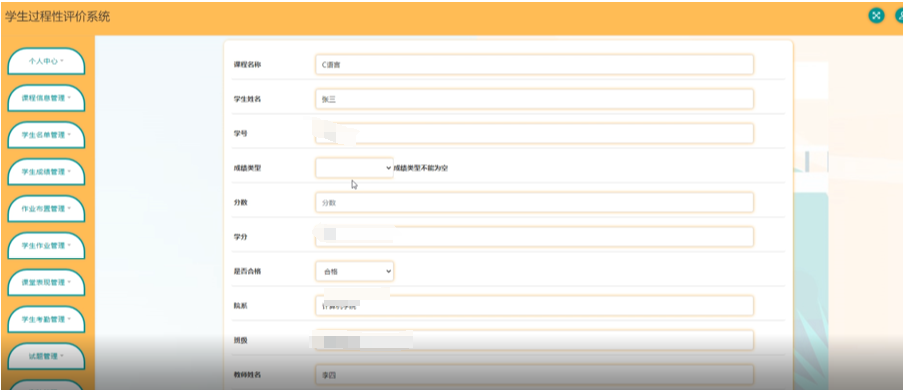The height and width of the screenshot is (390, 903).
Task: Focus the 学号 input field
Action: [534, 134]
